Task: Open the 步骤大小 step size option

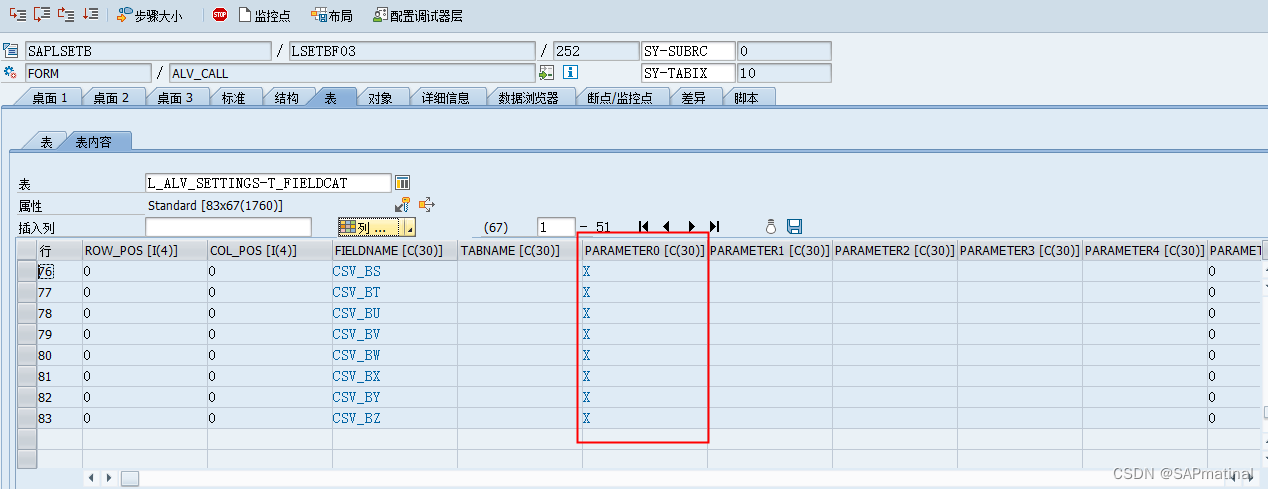Action: (150, 15)
